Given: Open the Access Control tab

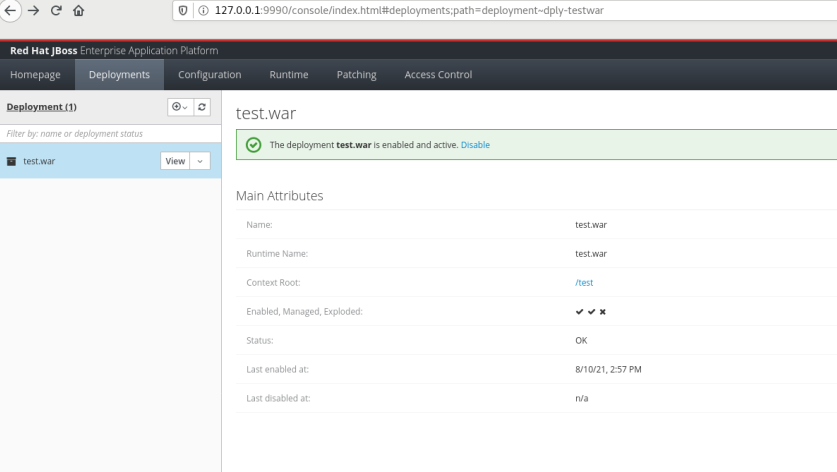Looking at the screenshot, I should pos(438,75).
